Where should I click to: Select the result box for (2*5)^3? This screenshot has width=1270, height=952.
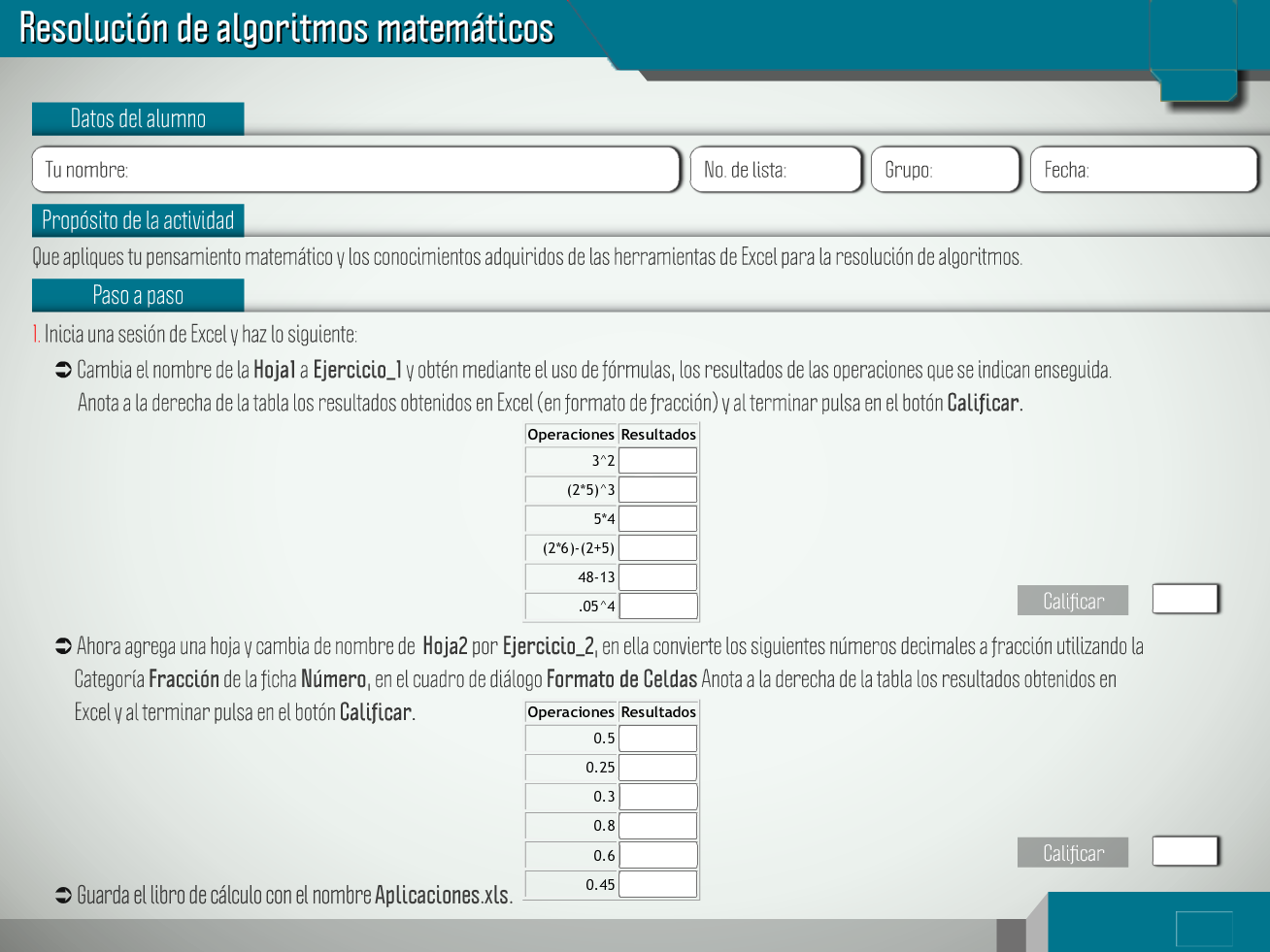(657, 490)
